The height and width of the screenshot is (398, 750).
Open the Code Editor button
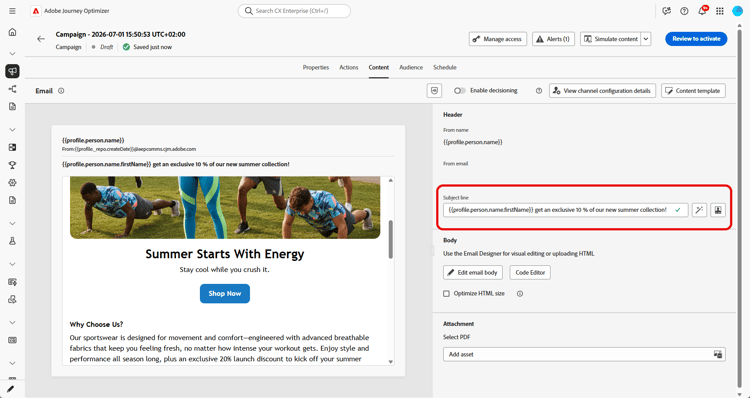coord(530,273)
